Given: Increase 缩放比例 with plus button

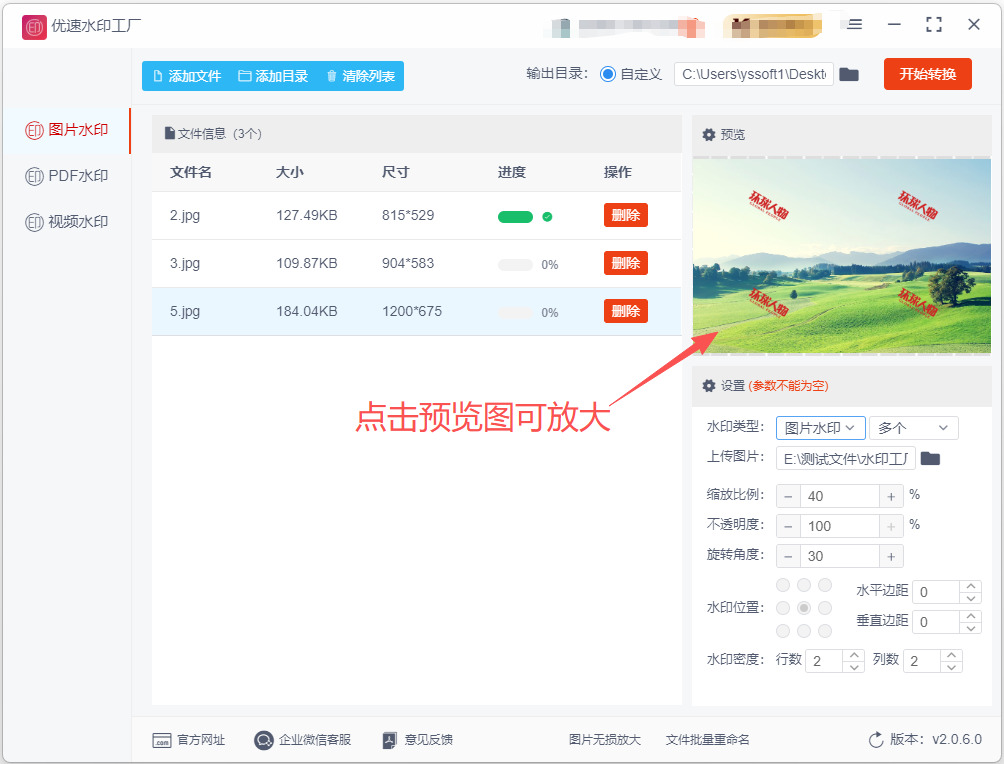Looking at the screenshot, I should tap(891, 496).
